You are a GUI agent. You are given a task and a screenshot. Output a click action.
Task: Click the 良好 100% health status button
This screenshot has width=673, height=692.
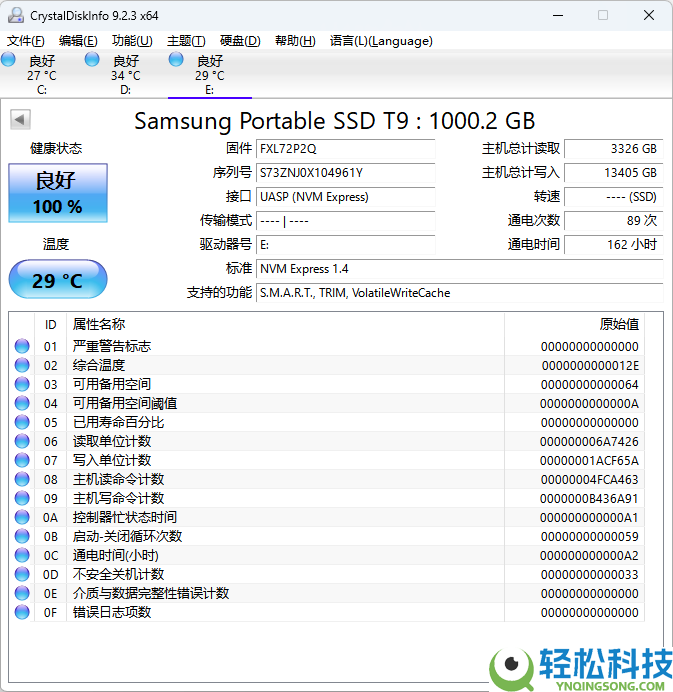point(57,193)
